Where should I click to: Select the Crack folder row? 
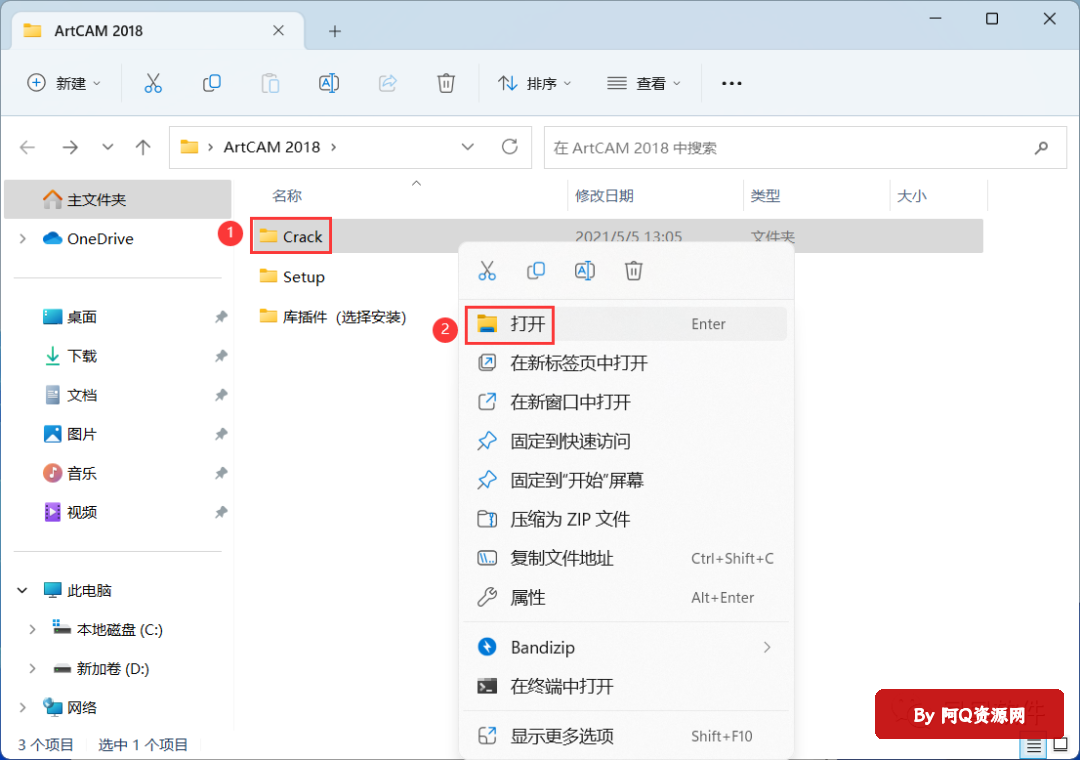point(617,236)
